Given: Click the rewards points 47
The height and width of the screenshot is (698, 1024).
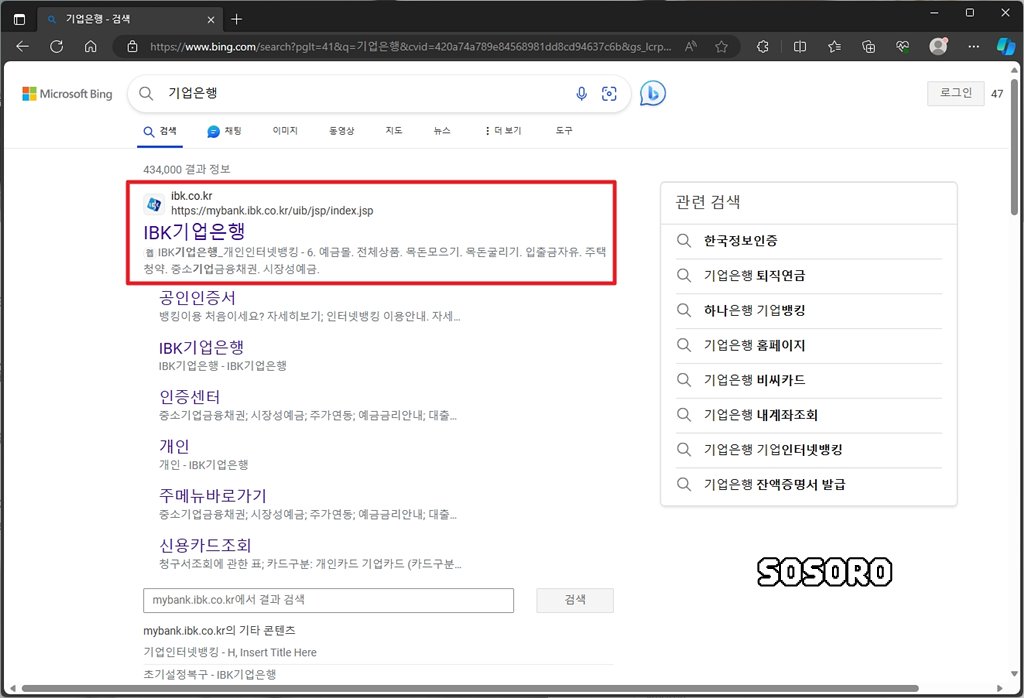Looking at the screenshot, I should pyautogui.click(x=997, y=94).
